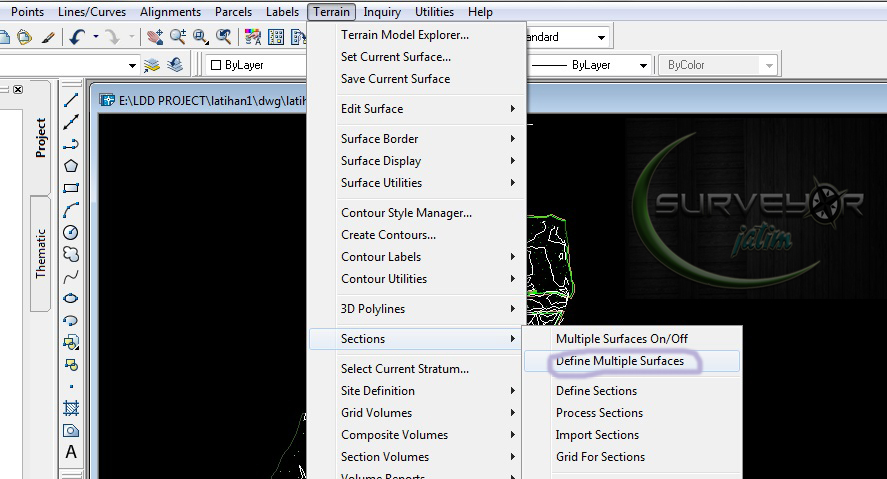
Task: Click the Match Properties paintbrush icon
Action: (48, 37)
